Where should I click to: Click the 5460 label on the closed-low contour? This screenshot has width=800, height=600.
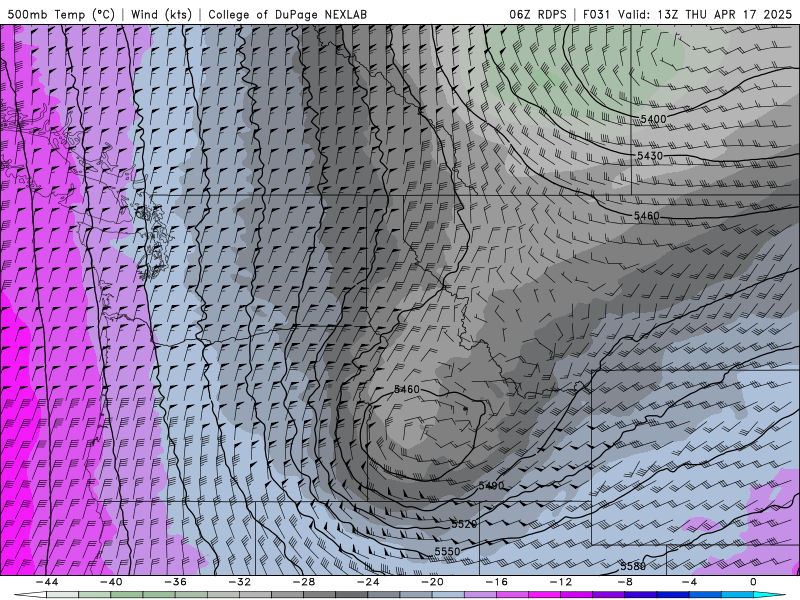tap(407, 389)
